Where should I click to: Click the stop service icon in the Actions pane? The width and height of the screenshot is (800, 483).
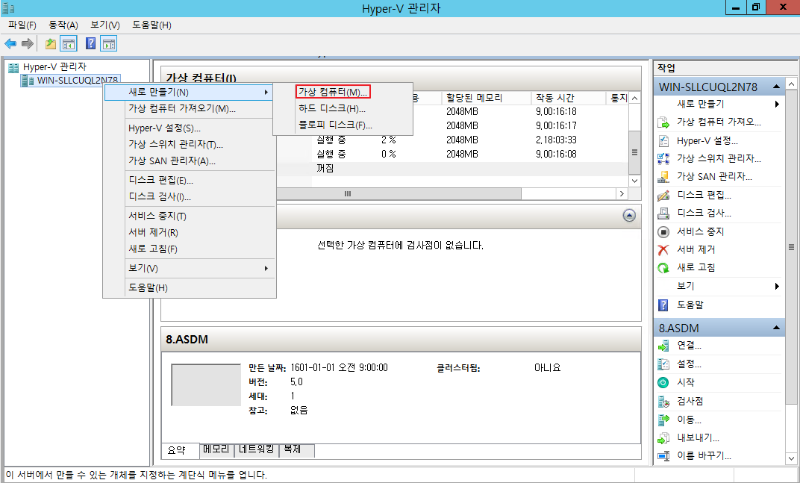663,232
